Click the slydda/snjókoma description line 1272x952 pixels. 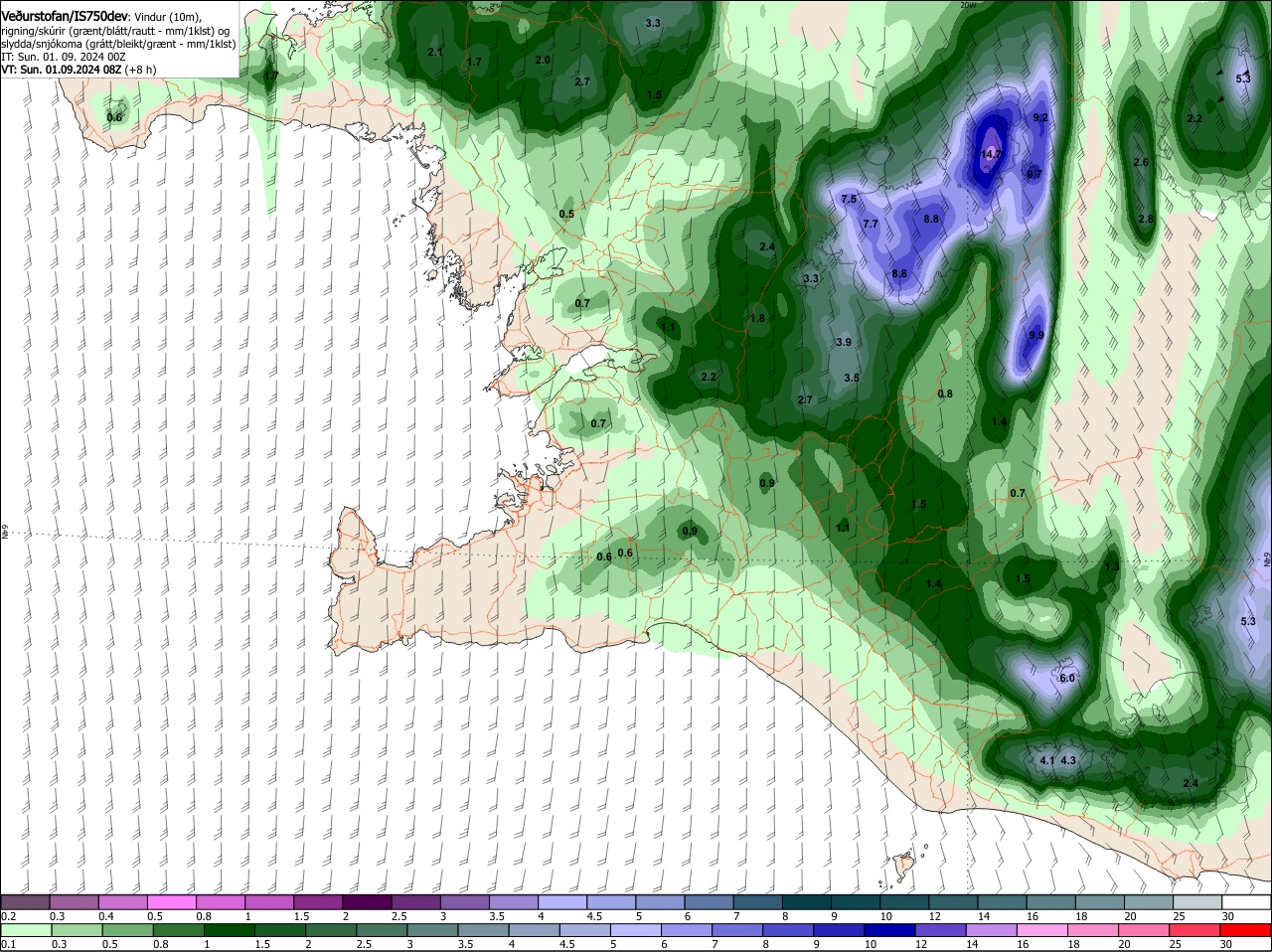(118, 44)
